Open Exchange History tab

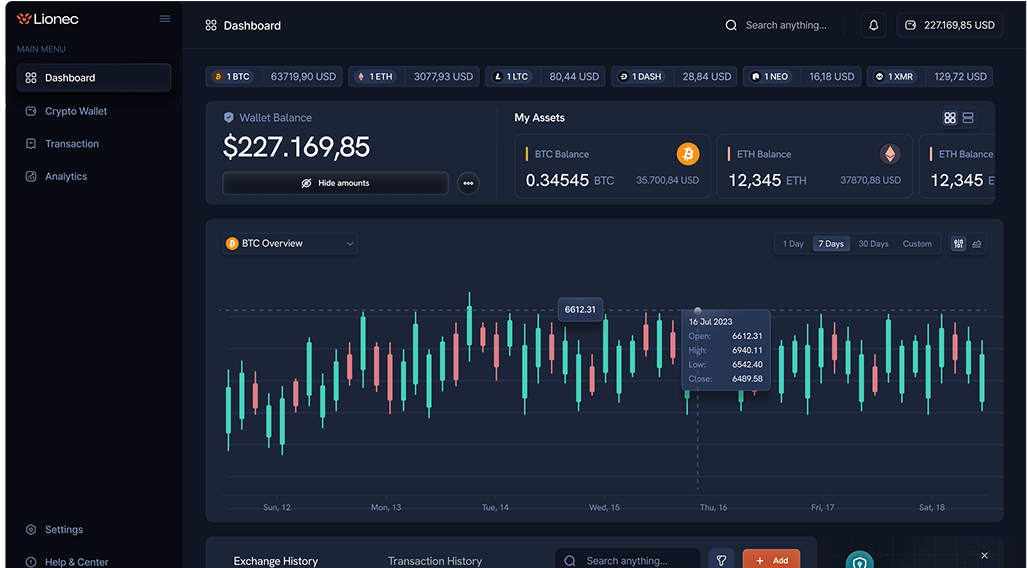click(x=276, y=561)
